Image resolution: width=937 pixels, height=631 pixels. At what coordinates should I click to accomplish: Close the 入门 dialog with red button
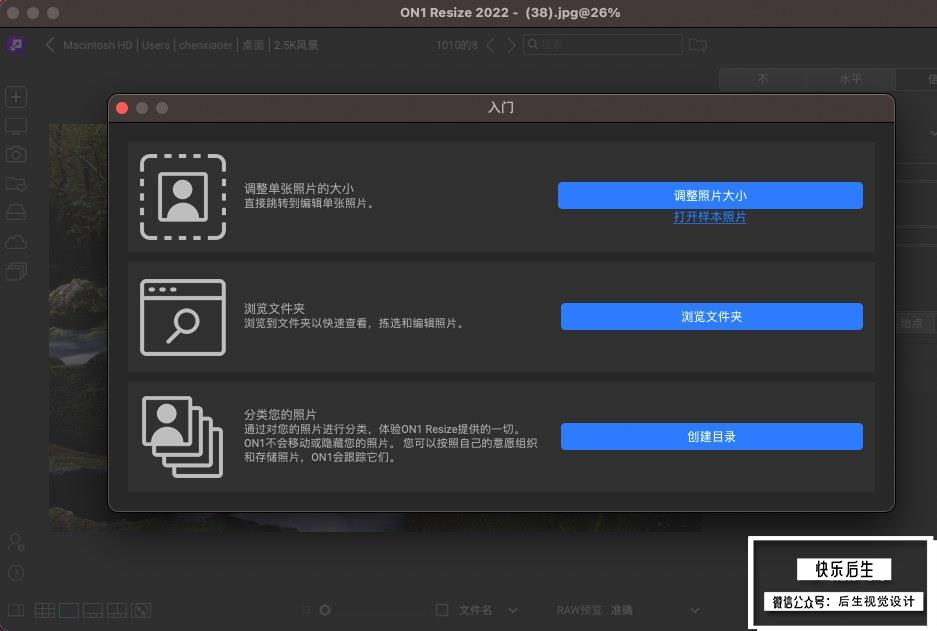coord(122,108)
